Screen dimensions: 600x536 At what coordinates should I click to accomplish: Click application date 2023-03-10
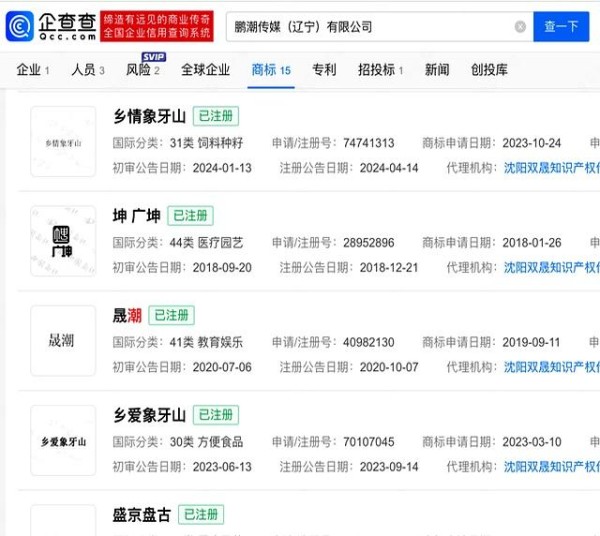click(532, 442)
